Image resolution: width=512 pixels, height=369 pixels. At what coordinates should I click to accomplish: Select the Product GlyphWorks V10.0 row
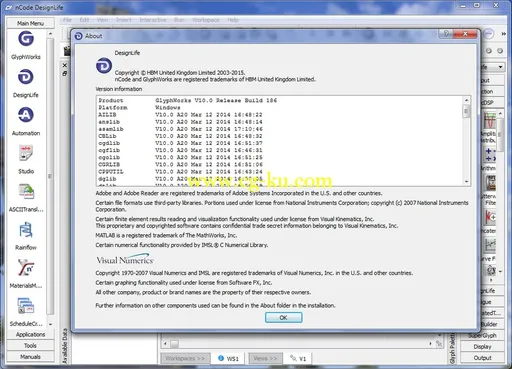pos(188,100)
